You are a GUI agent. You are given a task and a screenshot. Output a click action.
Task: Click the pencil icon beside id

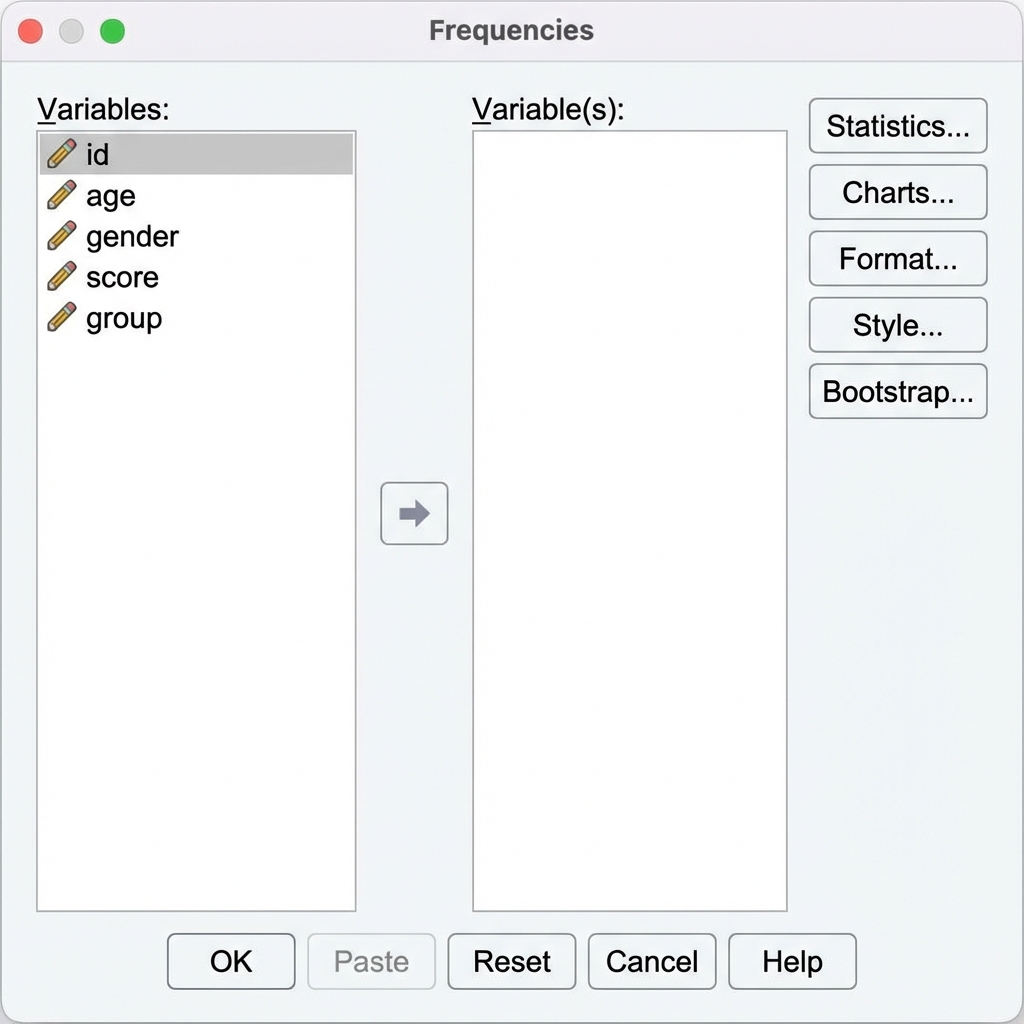pyautogui.click(x=62, y=154)
